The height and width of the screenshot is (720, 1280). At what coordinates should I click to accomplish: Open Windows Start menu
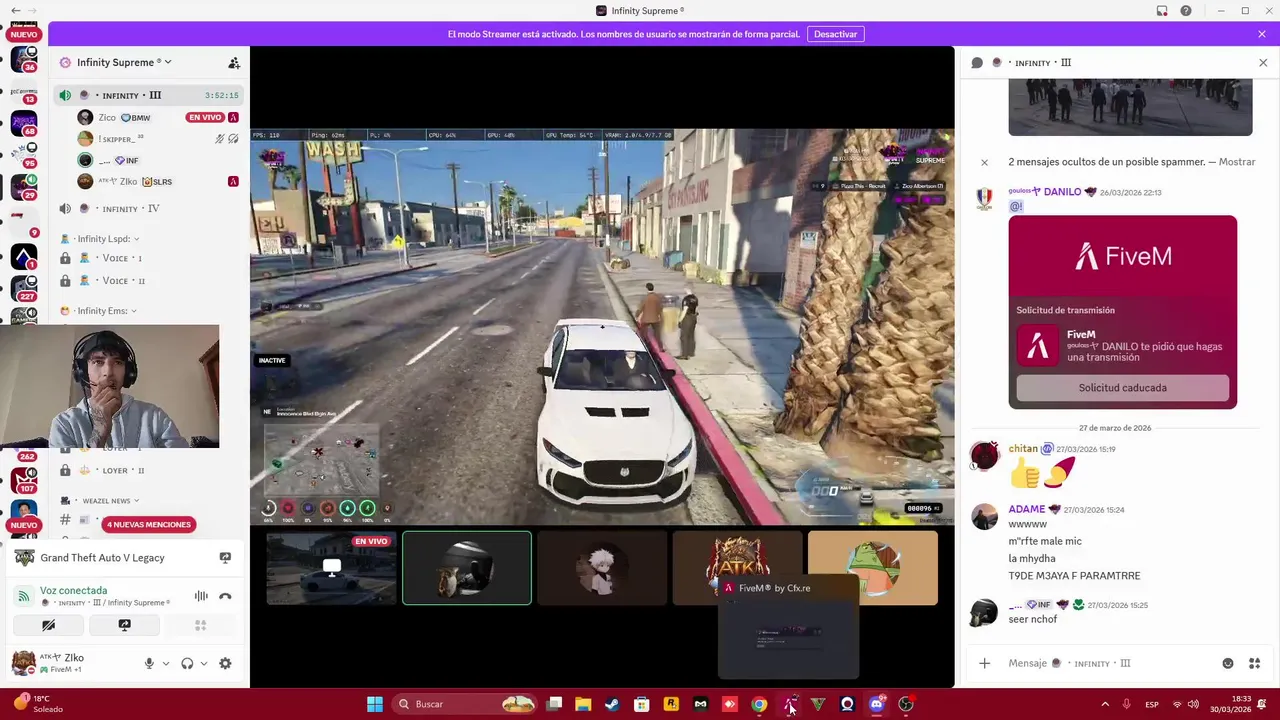click(374, 704)
